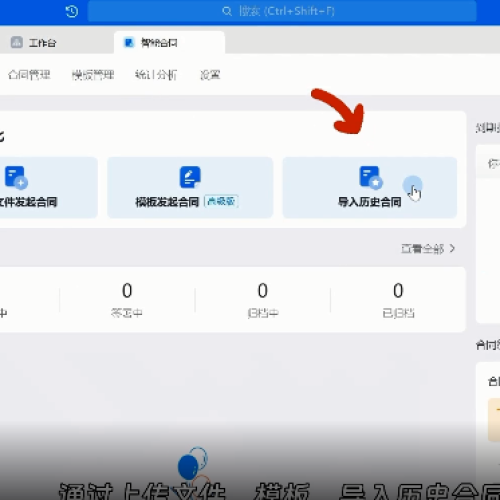Open the 查看全部 link
This screenshot has height=500, width=500.
422,249
